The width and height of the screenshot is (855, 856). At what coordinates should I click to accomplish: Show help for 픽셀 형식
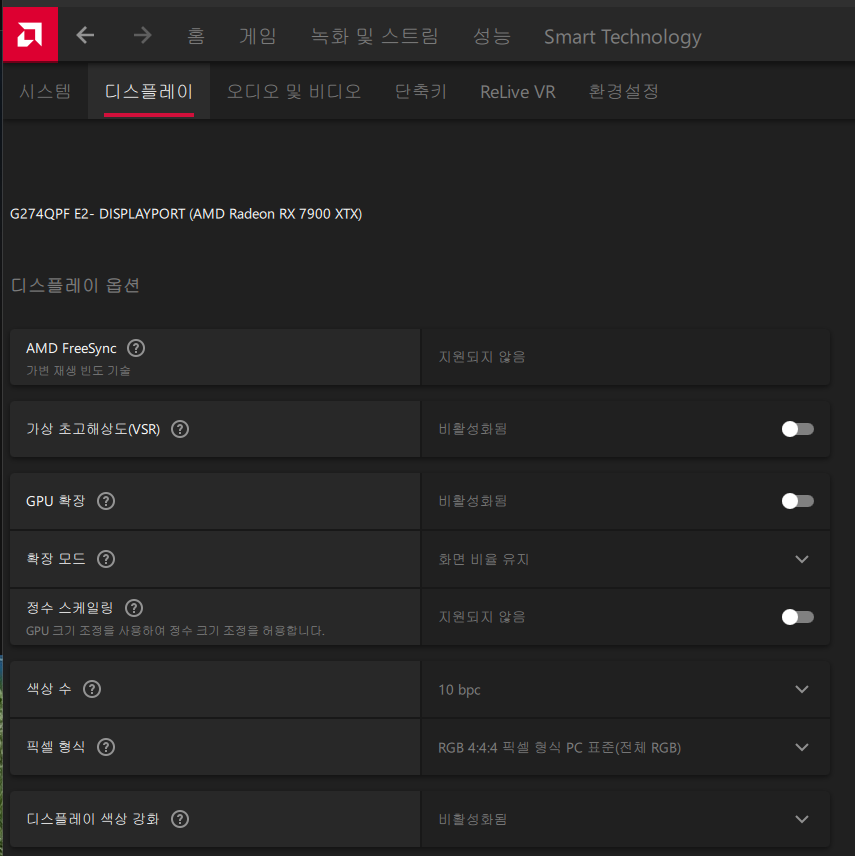[x=106, y=747]
